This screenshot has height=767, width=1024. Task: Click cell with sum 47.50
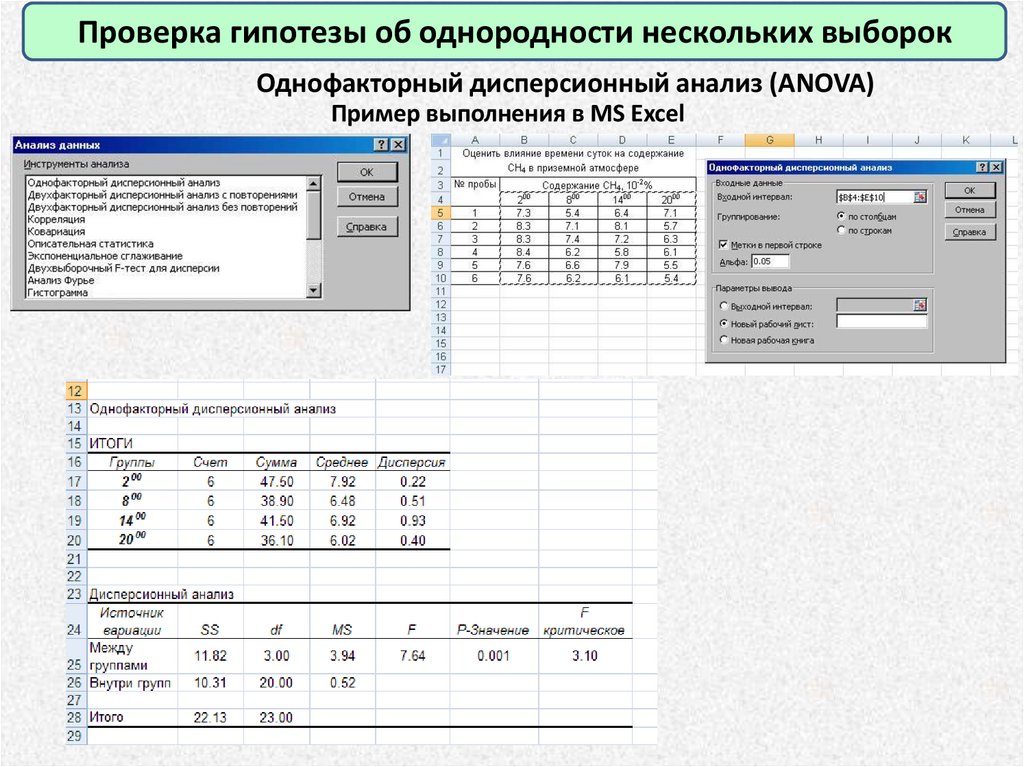[x=276, y=481]
